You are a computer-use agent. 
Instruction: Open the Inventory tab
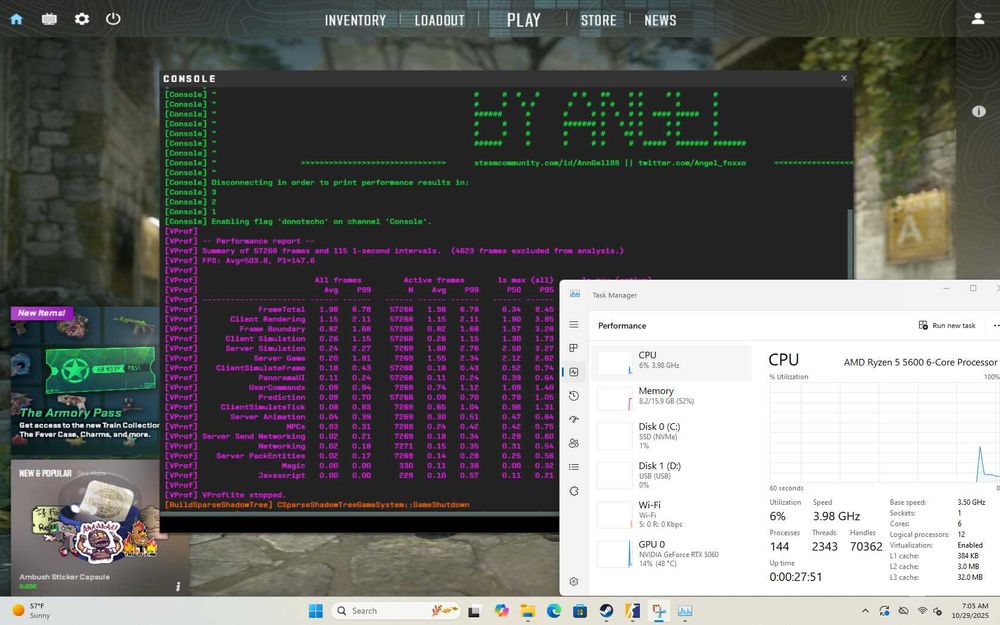point(355,20)
